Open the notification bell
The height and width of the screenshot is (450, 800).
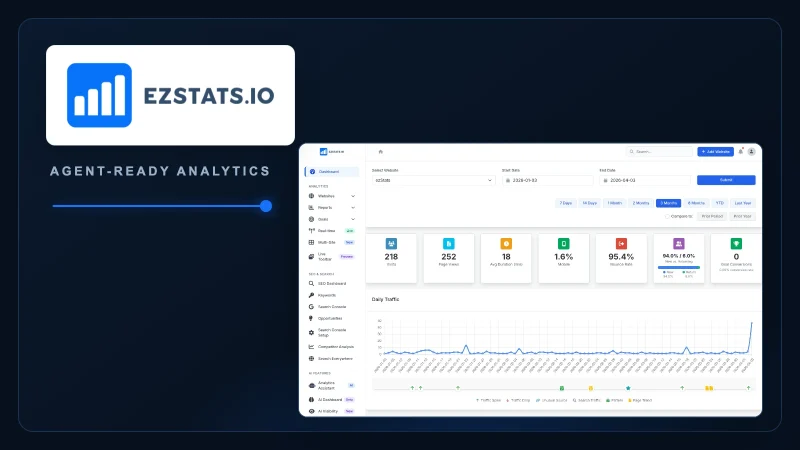coord(741,152)
